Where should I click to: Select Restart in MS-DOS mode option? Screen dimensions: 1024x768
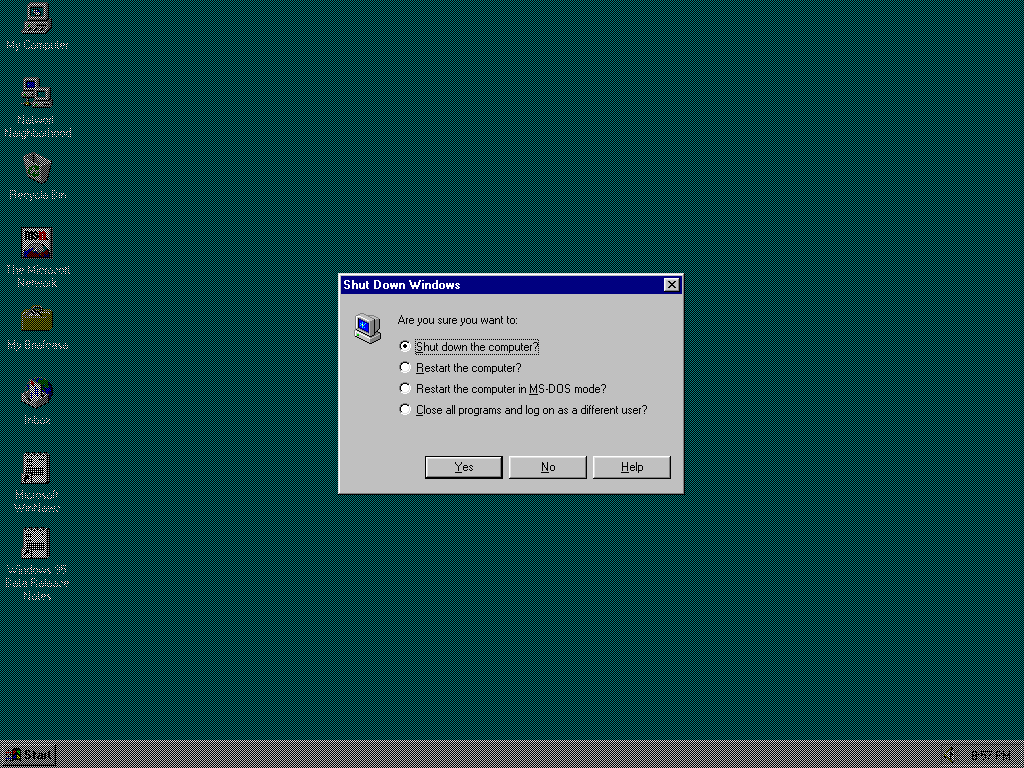pyautogui.click(x=503, y=389)
